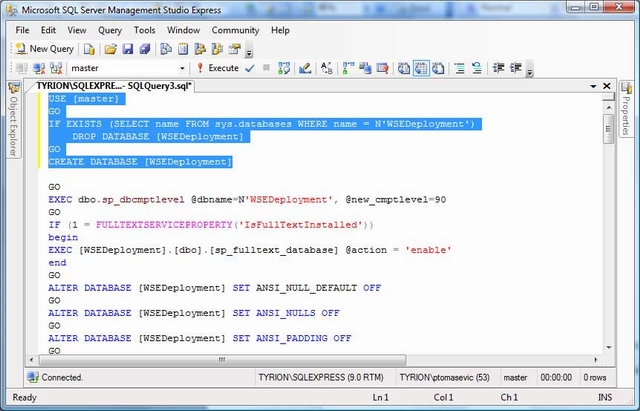Open the active files list arrow
The width and height of the screenshot is (640, 411).
coord(593,86)
